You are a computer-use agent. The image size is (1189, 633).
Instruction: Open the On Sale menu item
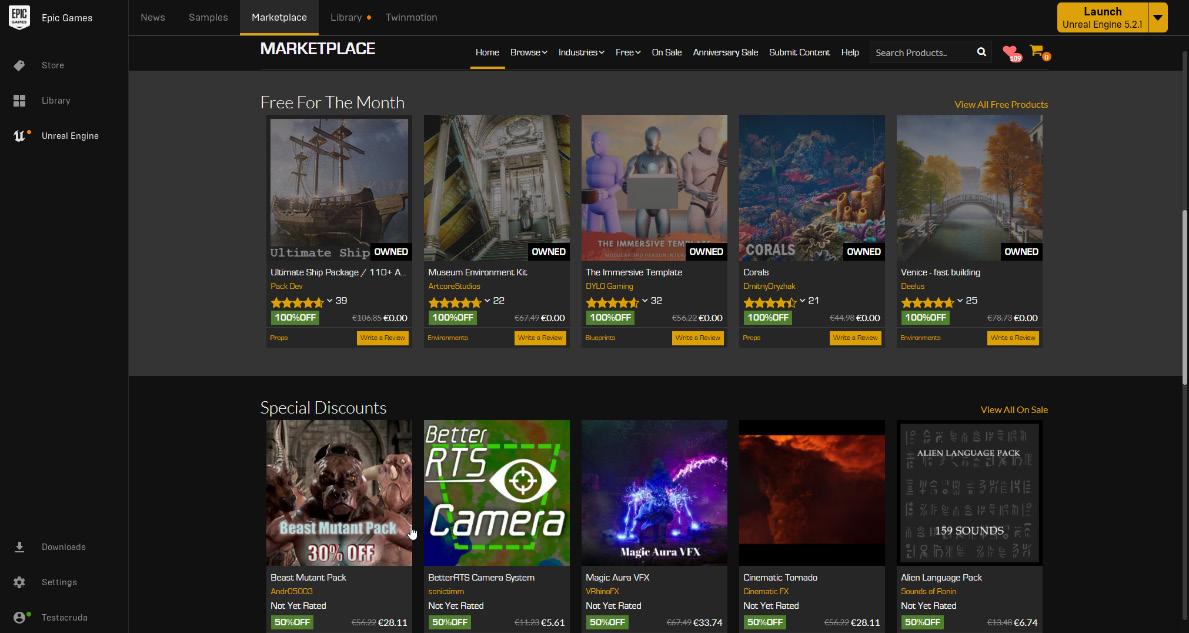pos(667,52)
